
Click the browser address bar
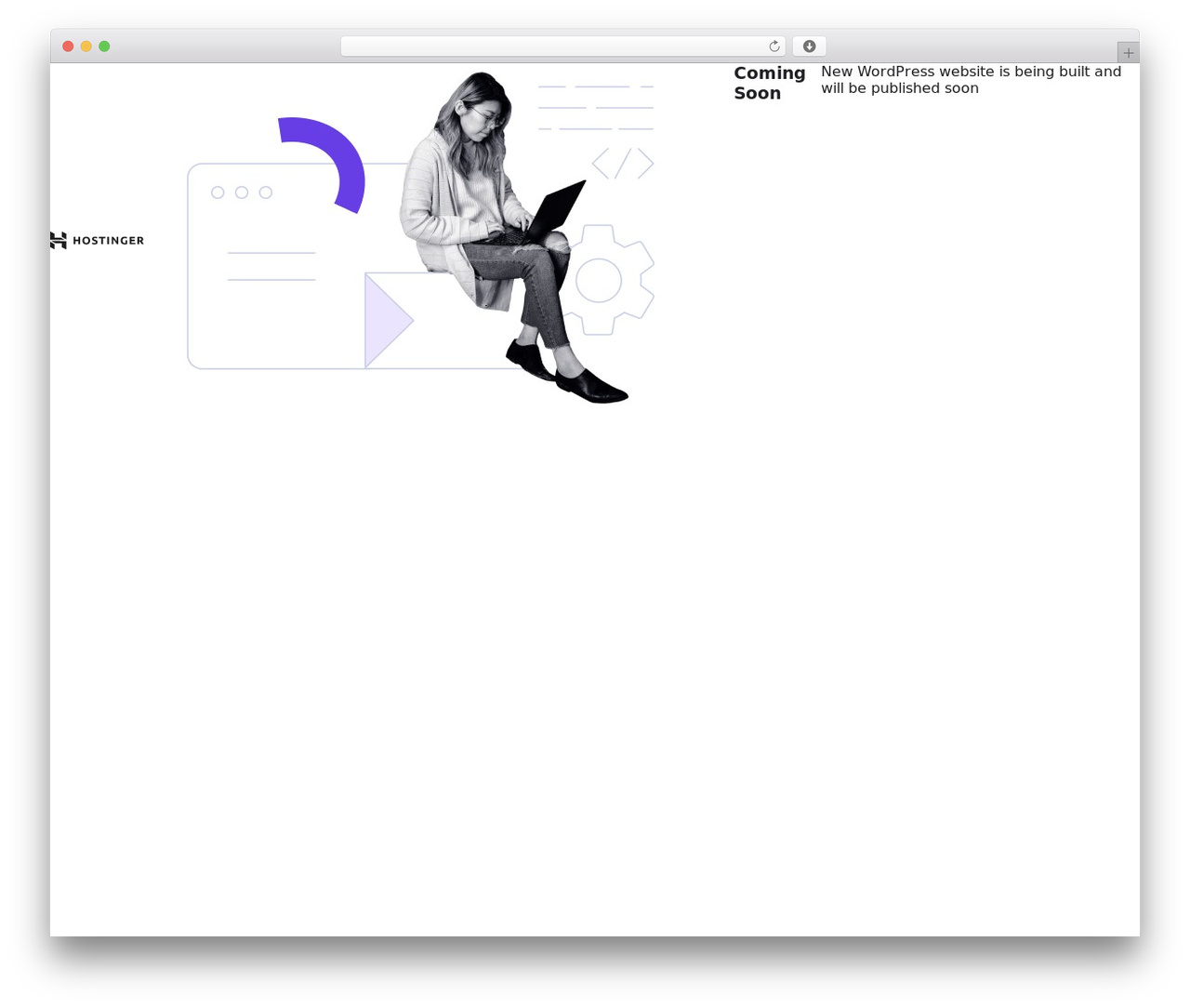[562, 46]
